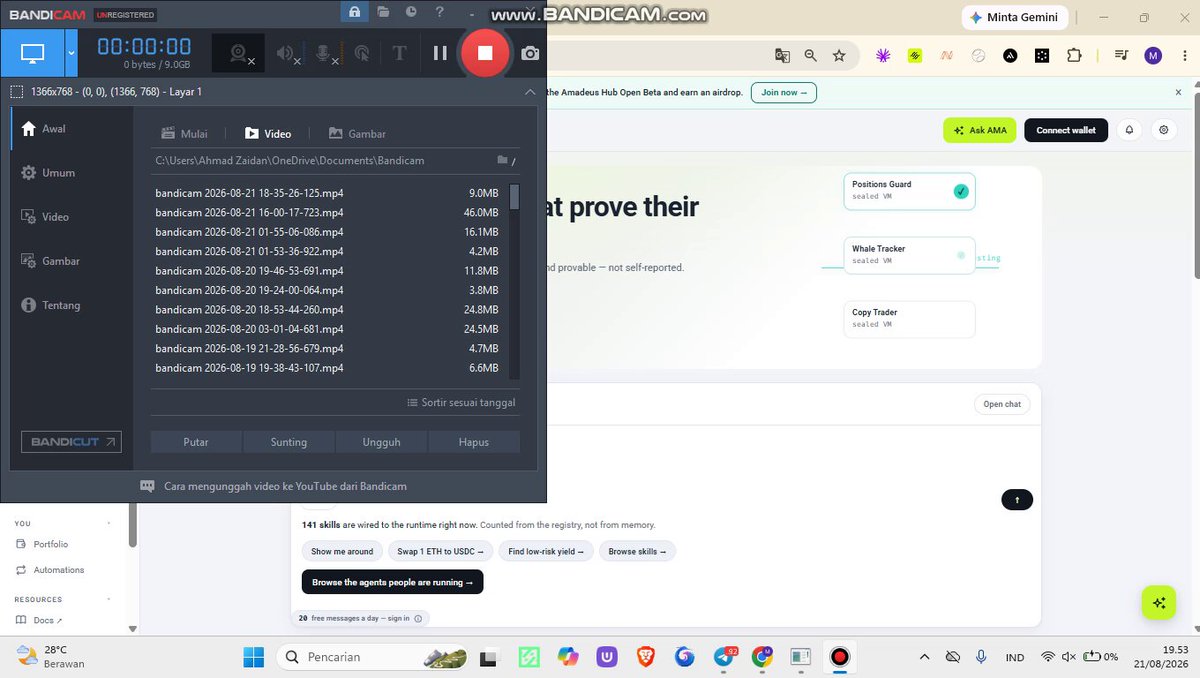
Task: Bookmark the page with the star icon
Action: tap(839, 56)
